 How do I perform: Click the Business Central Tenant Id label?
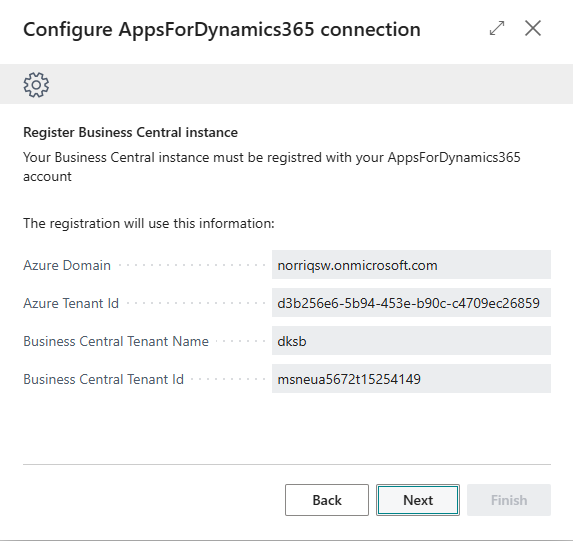click(x=103, y=379)
